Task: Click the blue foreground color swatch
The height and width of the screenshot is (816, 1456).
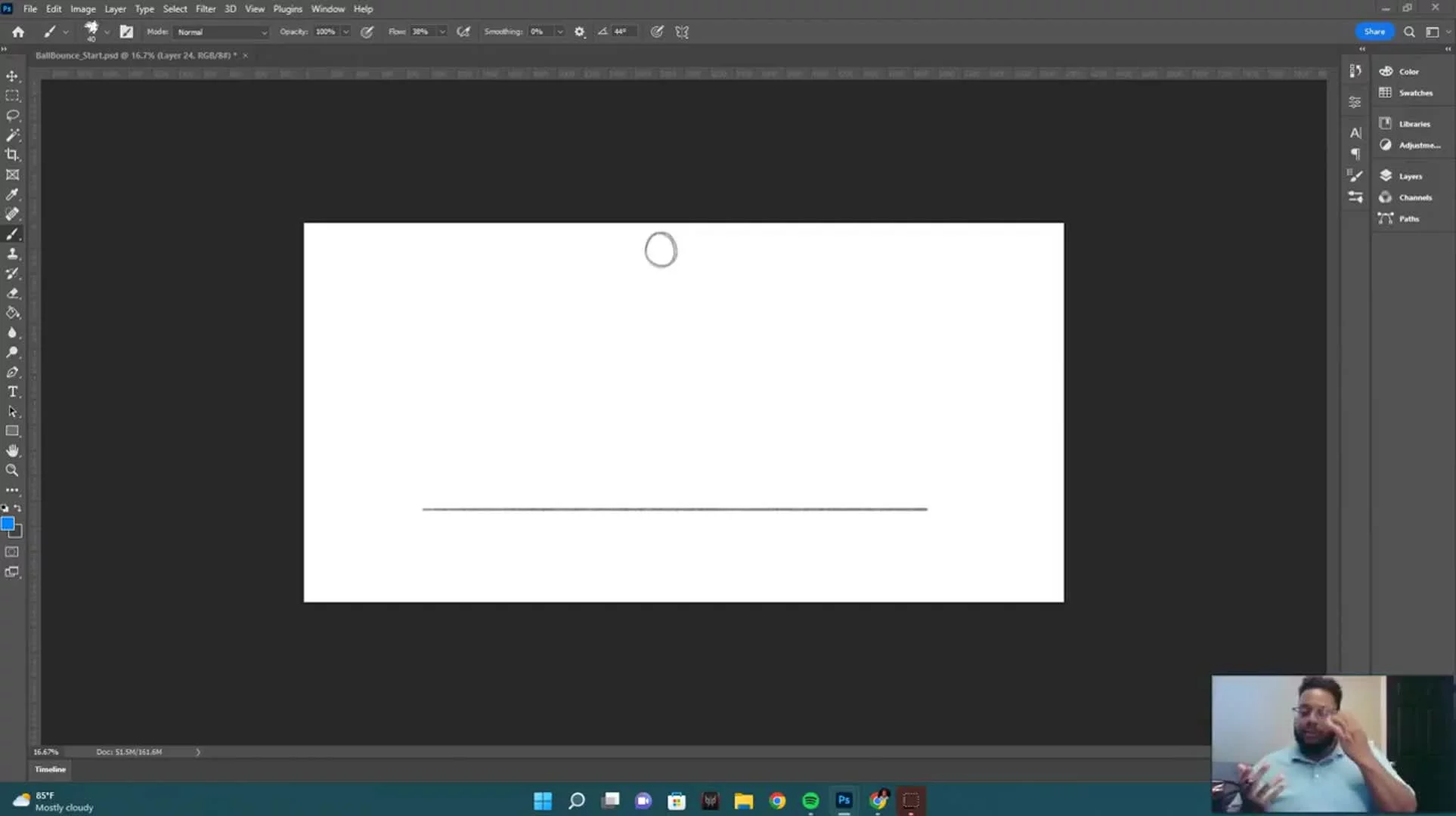Action: [x=8, y=524]
